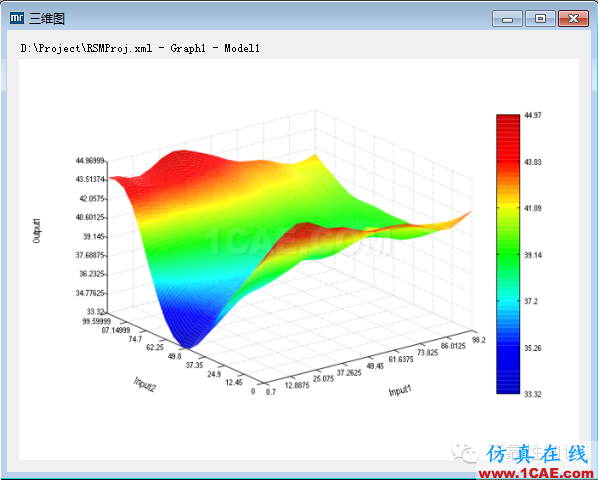Click the 99.59999 tick on Input2 axis
This screenshot has width=598, height=481.
click(96, 321)
